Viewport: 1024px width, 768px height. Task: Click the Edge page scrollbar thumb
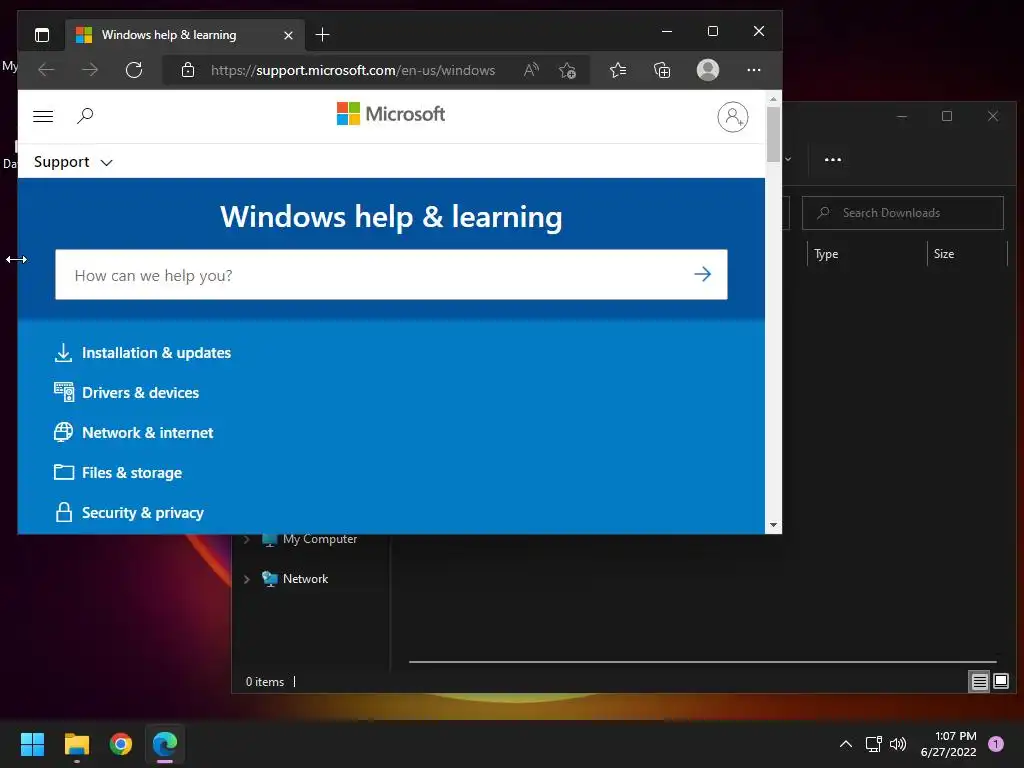click(x=773, y=134)
